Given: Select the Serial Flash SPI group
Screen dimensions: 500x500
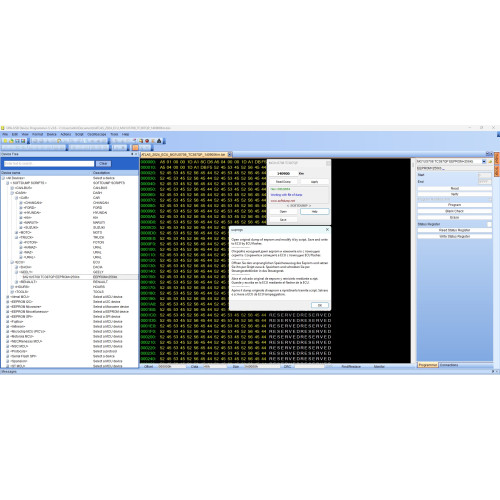Looking at the screenshot, I should 23,356.
